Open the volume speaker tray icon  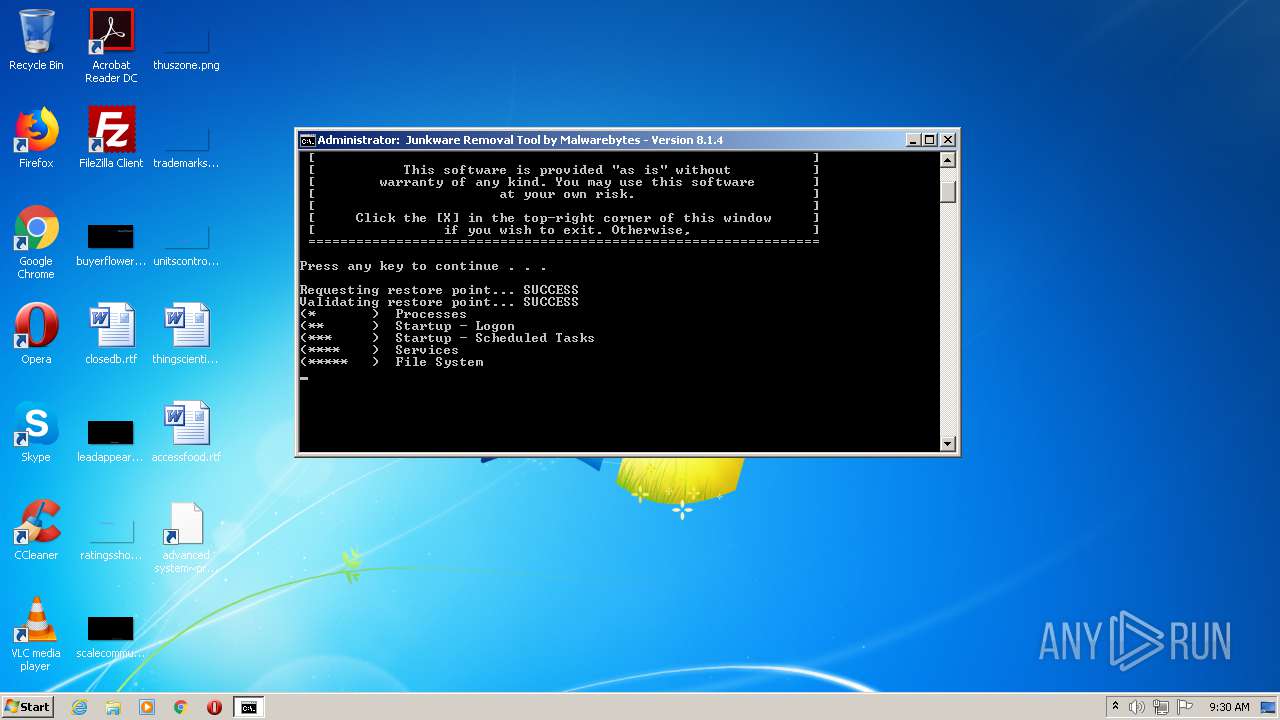[x=1137, y=707]
